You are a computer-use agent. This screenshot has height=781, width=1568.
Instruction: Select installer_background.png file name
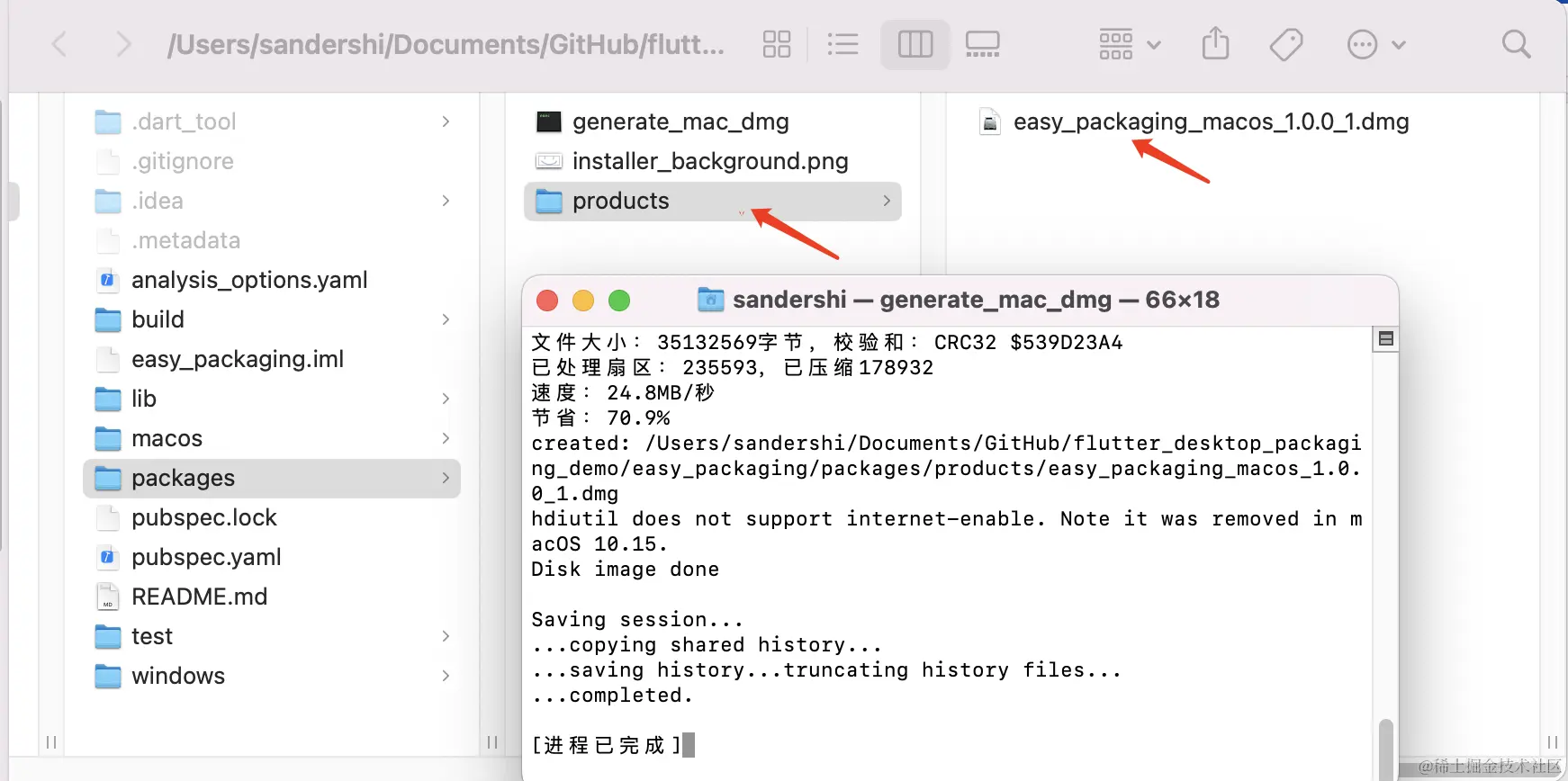point(710,161)
